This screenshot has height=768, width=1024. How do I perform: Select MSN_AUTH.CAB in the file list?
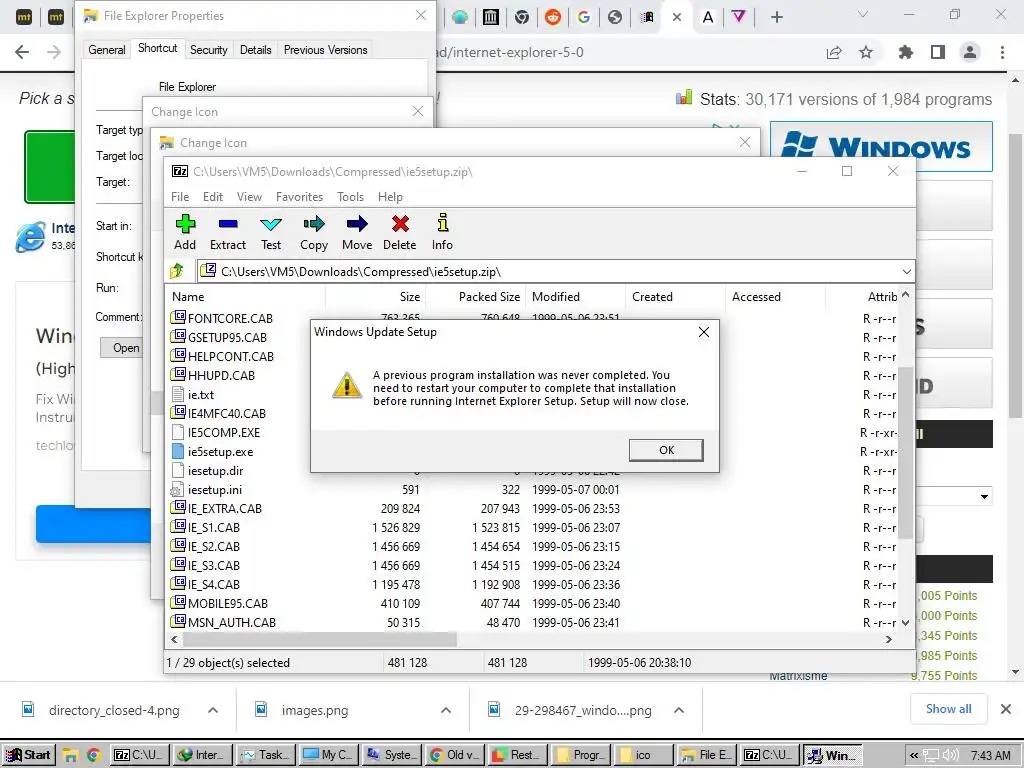click(231, 622)
